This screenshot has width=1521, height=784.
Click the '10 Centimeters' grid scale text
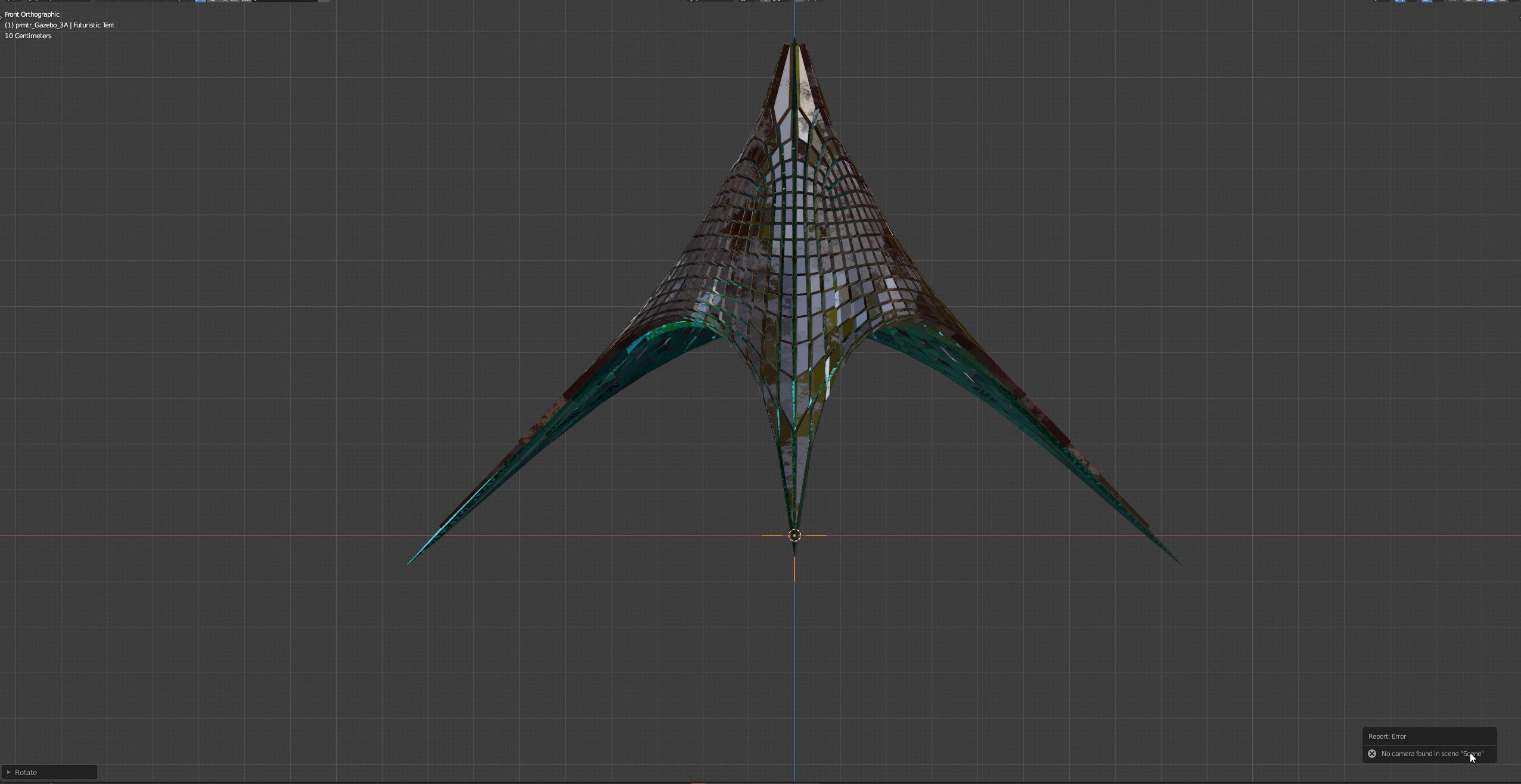(x=28, y=36)
